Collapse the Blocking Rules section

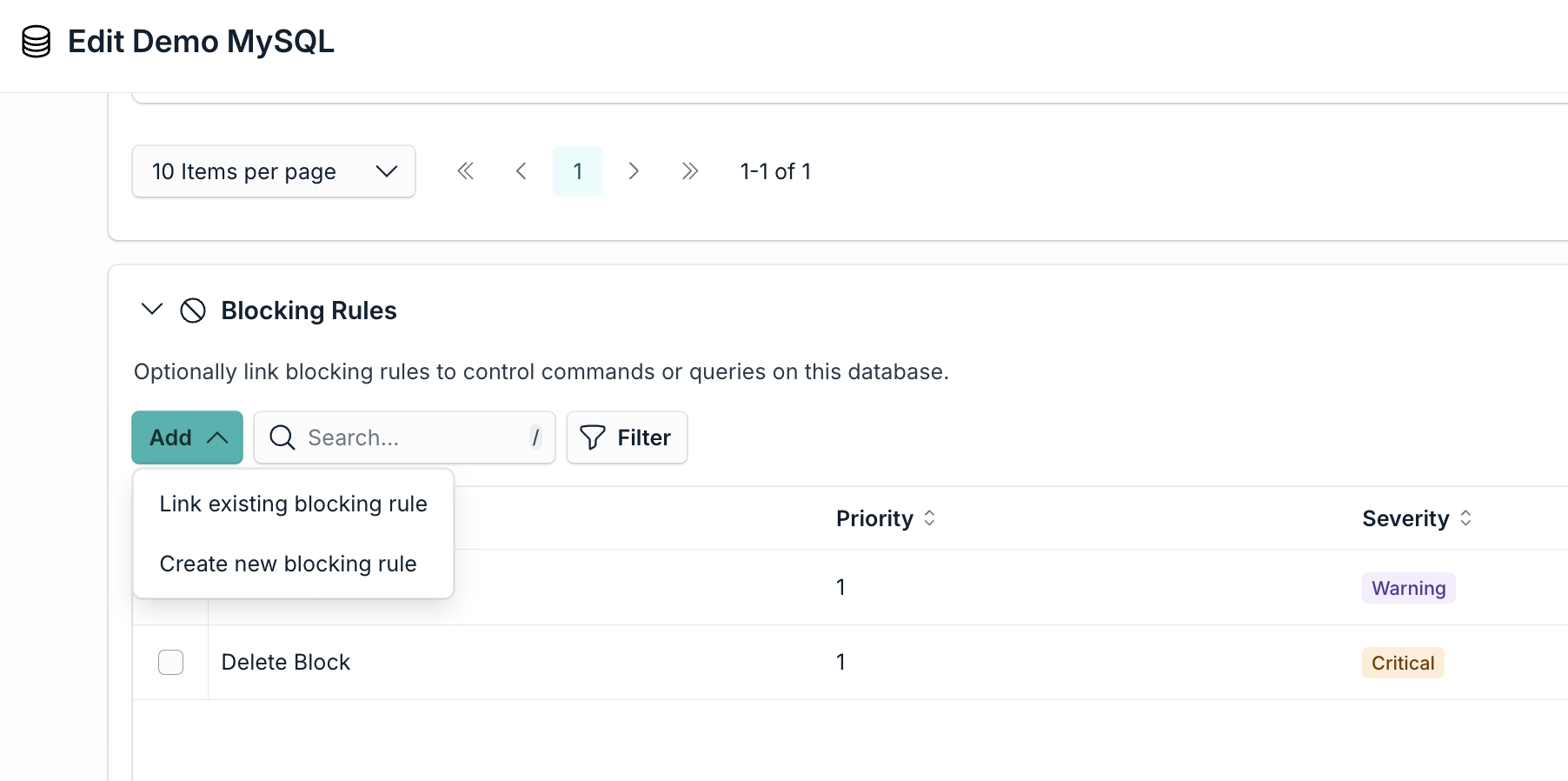point(152,310)
